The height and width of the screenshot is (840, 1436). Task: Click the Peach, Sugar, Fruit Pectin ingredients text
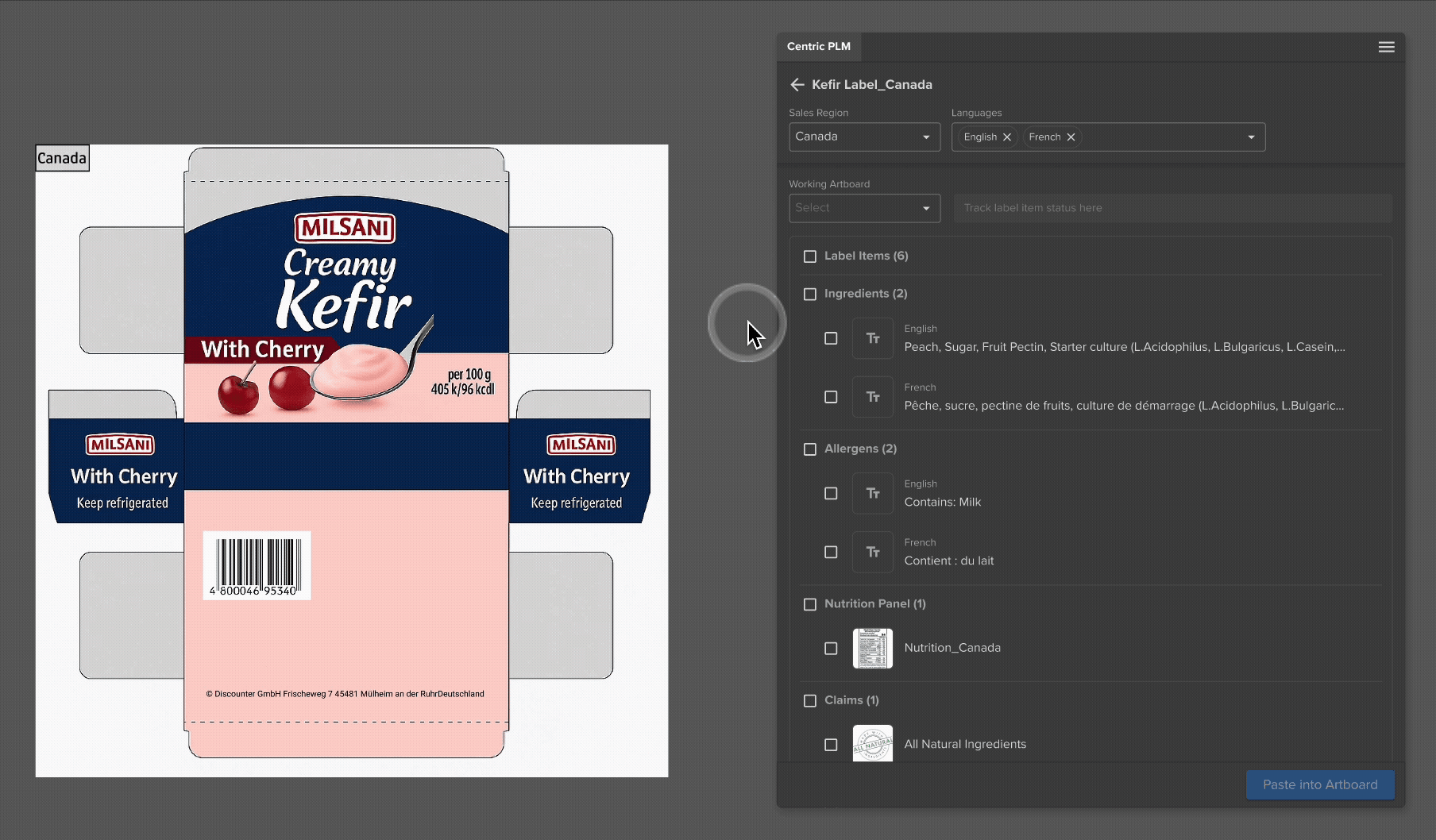pos(1125,347)
